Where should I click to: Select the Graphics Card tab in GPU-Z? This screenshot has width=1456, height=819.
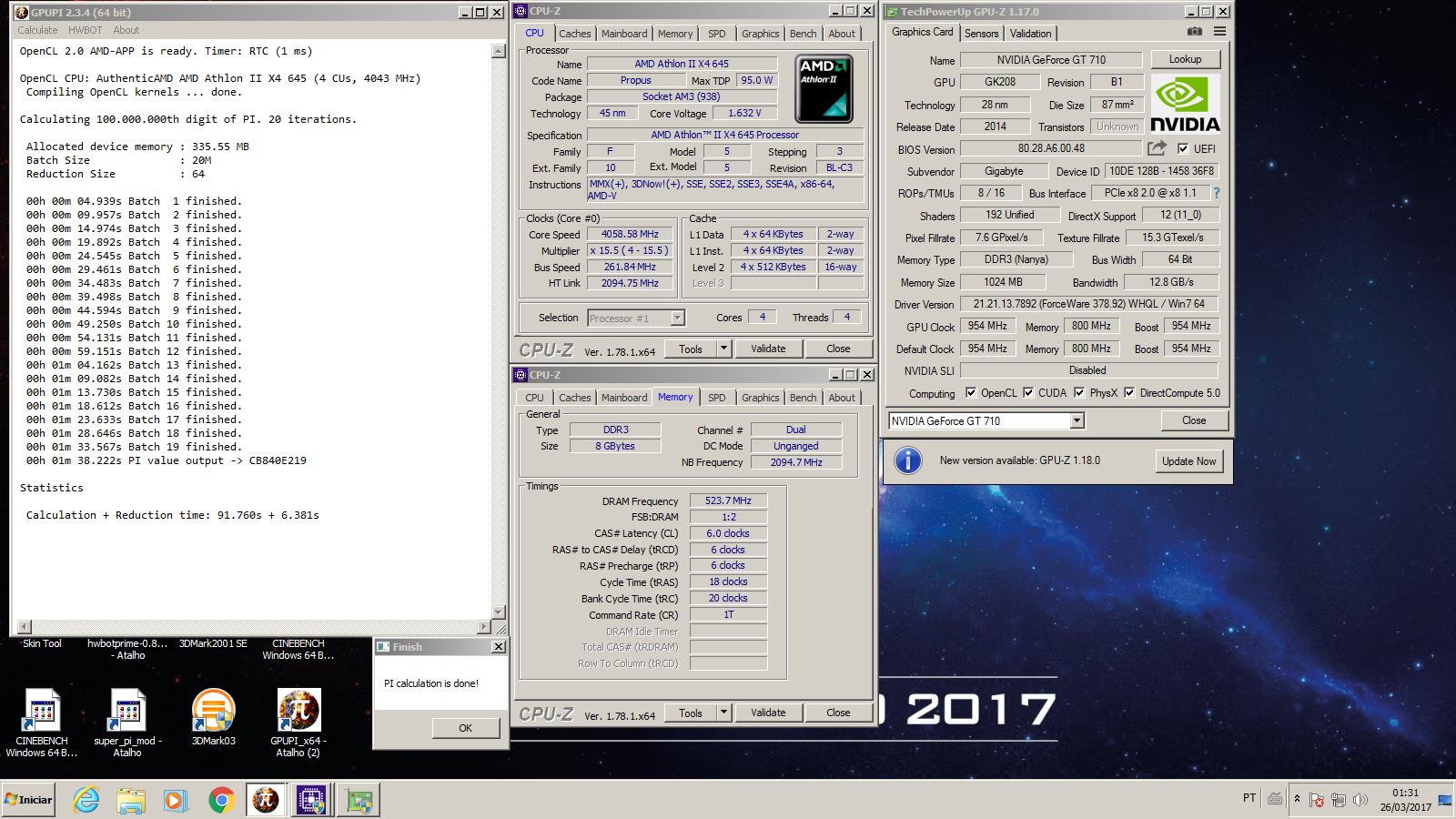point(923,32)
